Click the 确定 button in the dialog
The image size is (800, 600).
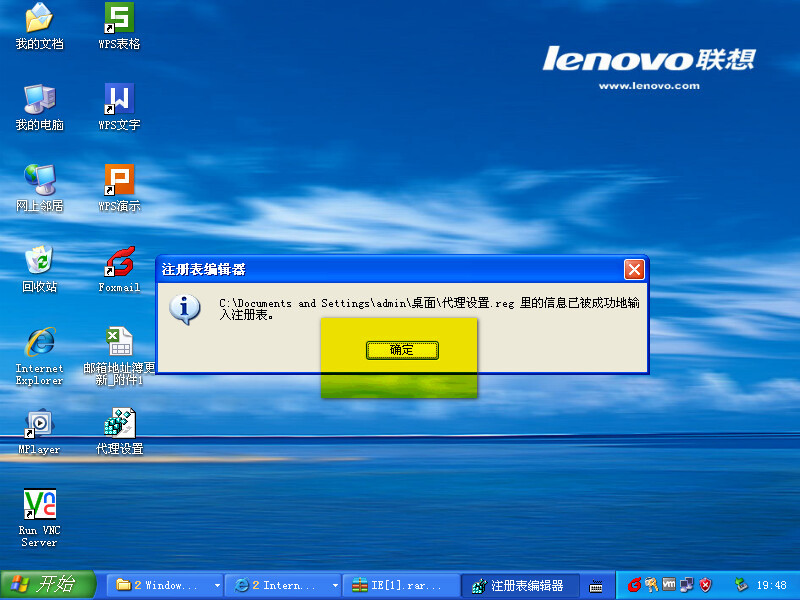click(x=401, y=350)
